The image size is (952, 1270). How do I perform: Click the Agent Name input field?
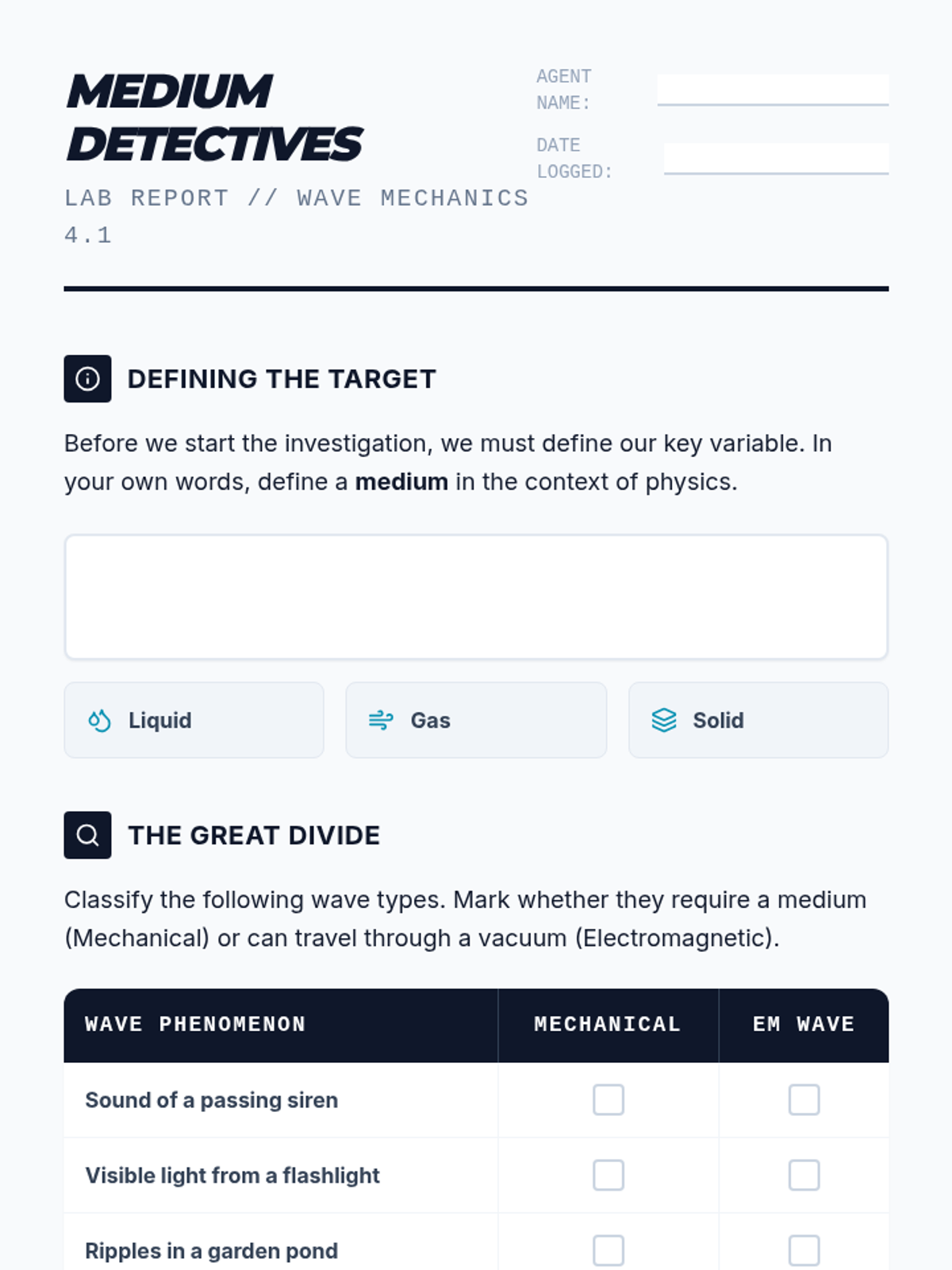click(x=773, y=90)
